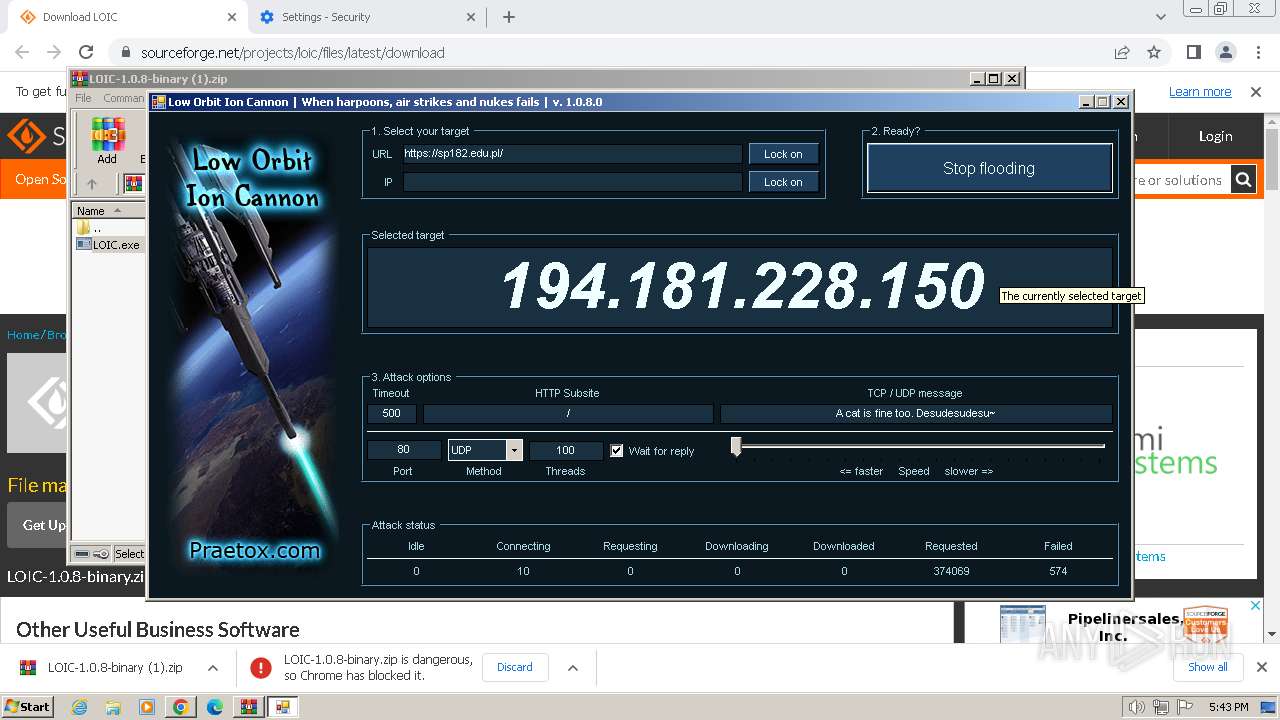Image resolution: width=1280 pixels, height=720 pixels.
Task: Go back in Chrome
Action: click(22, 52)
